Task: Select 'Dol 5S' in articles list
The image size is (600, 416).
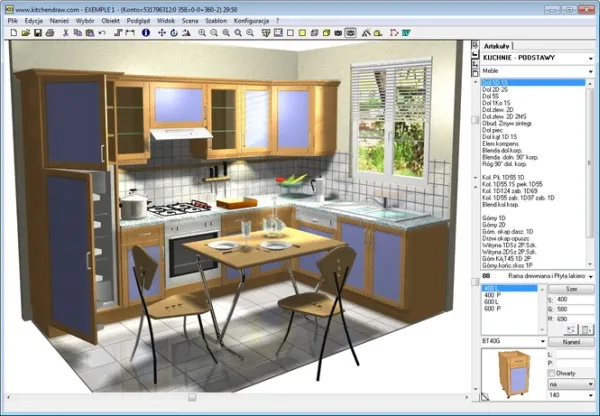Action: point(491,96)
